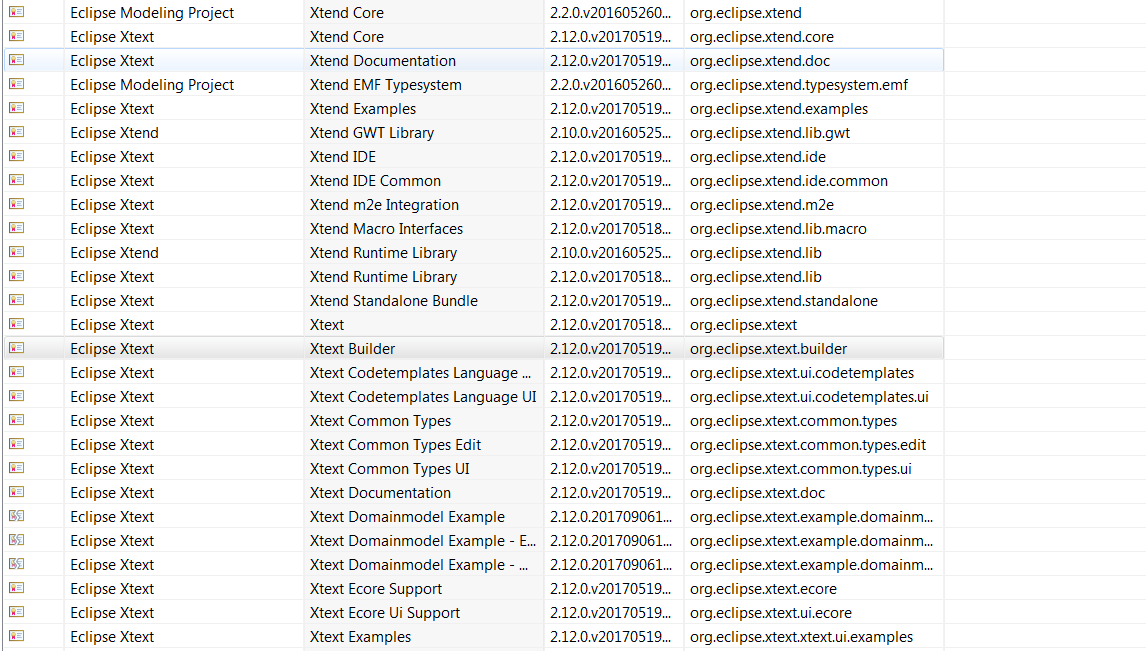This screenshot has height=651, width=1146.
Task: Click the ID "org.eclipse.xtext.doc"
Action: coord(757,494)
